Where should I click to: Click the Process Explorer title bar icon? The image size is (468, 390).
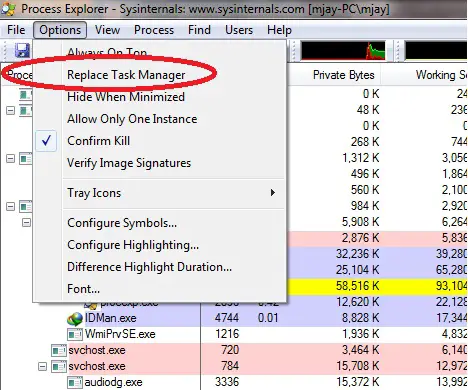(8, 9)
